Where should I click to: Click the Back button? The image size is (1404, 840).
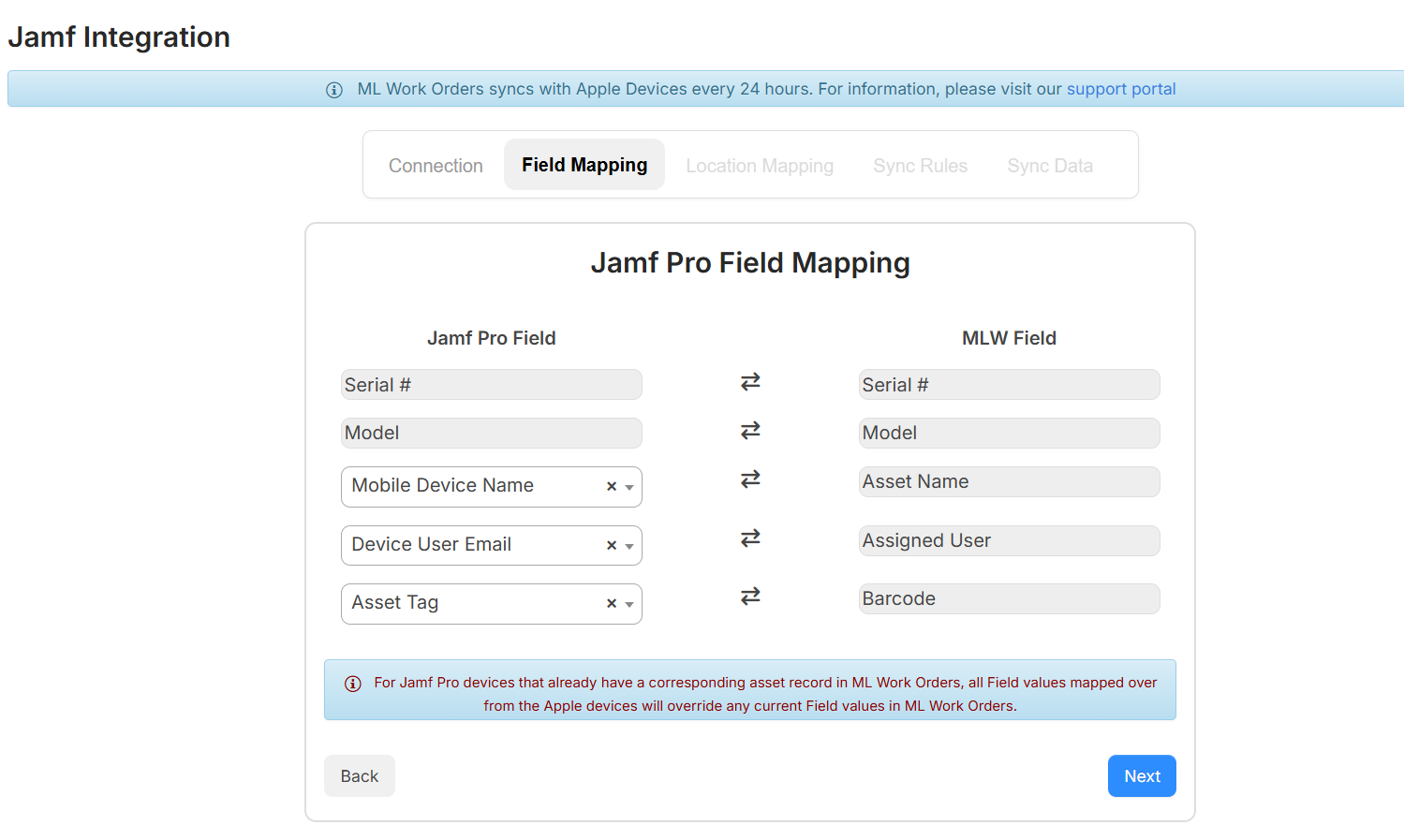coord(360,776)
